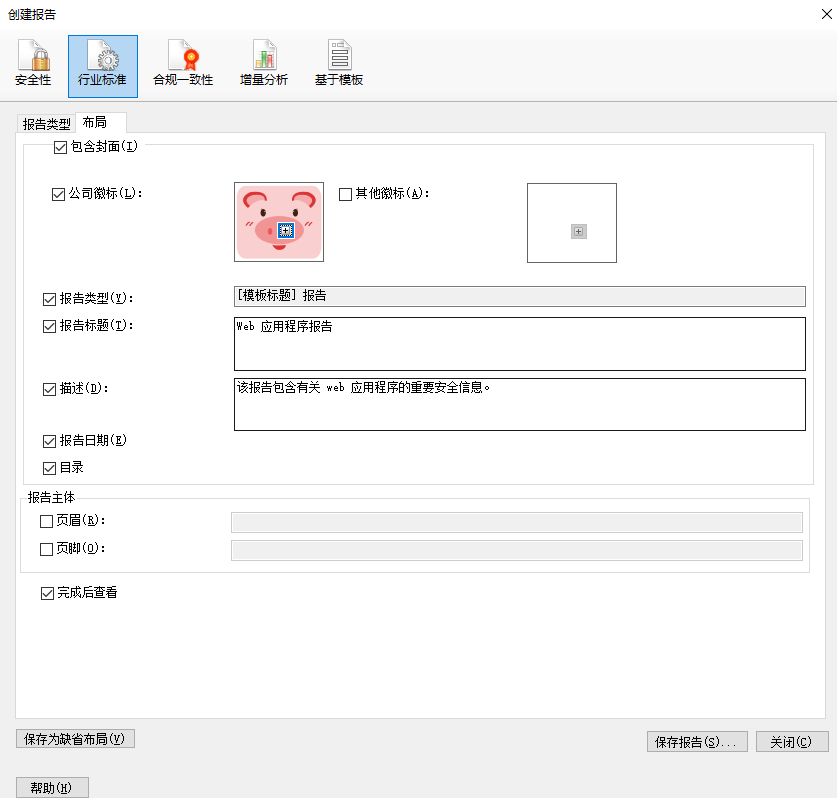
Task: Click the empty other logo box
Action: point(572,223)
